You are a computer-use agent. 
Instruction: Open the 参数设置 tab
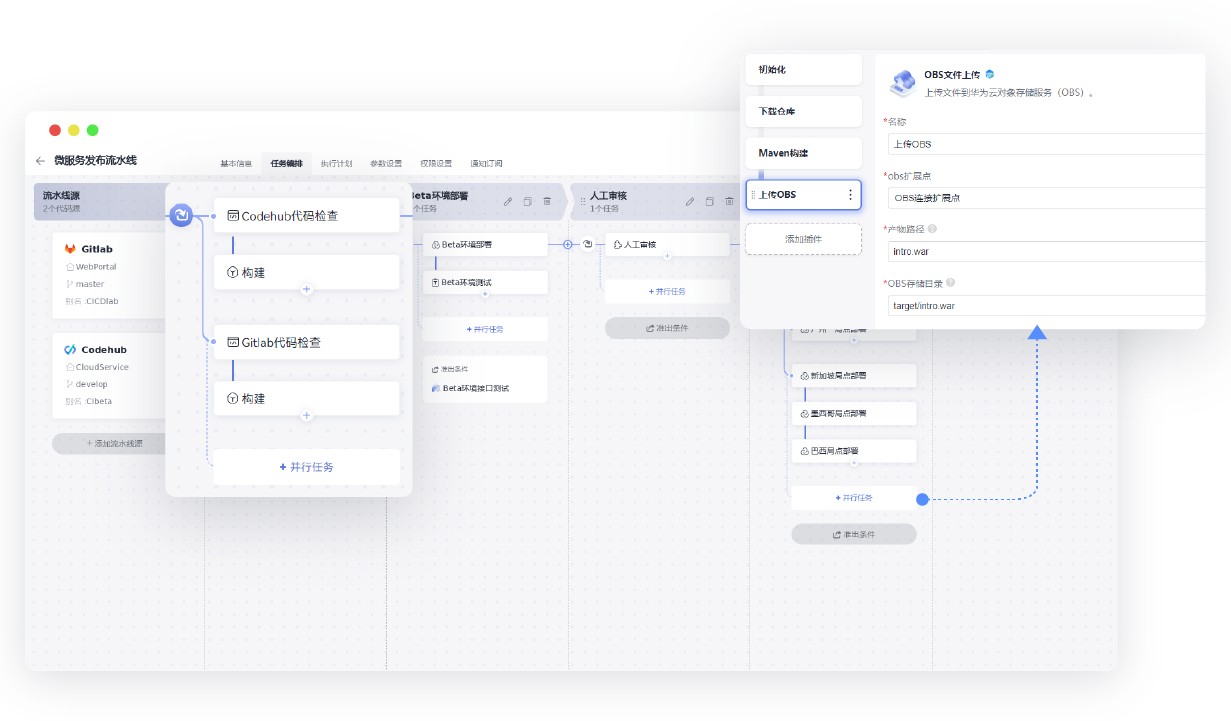386,163
